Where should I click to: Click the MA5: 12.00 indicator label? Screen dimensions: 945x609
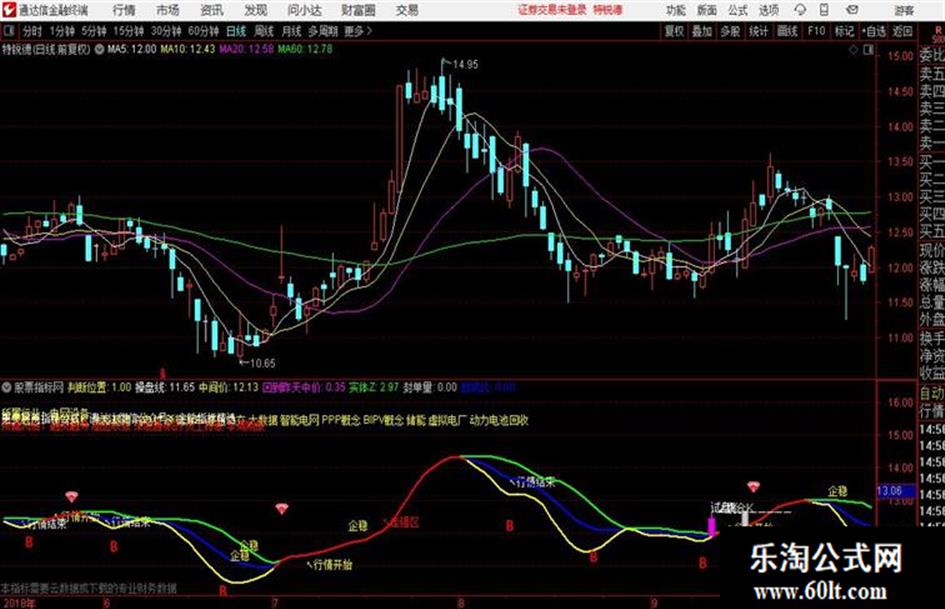pyautogui.click(x=131, y=49)
